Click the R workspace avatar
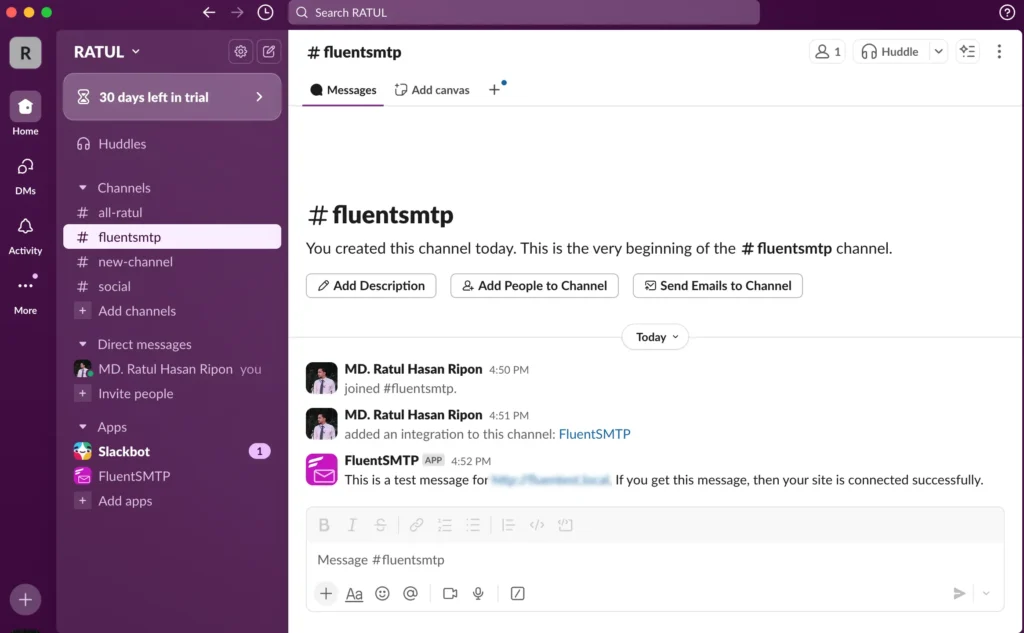Viewport: 1024px width, 633px height. (25, 53)
